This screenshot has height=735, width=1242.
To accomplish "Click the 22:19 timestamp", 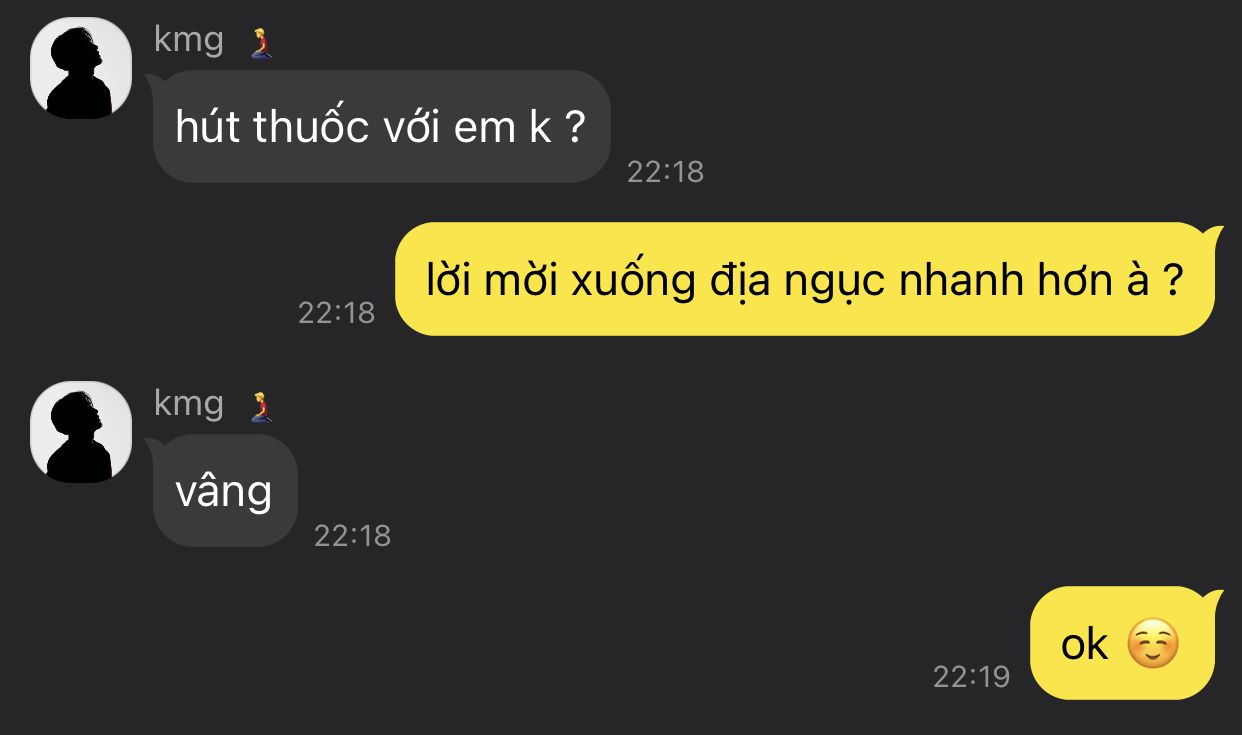I will coord(971,677).
